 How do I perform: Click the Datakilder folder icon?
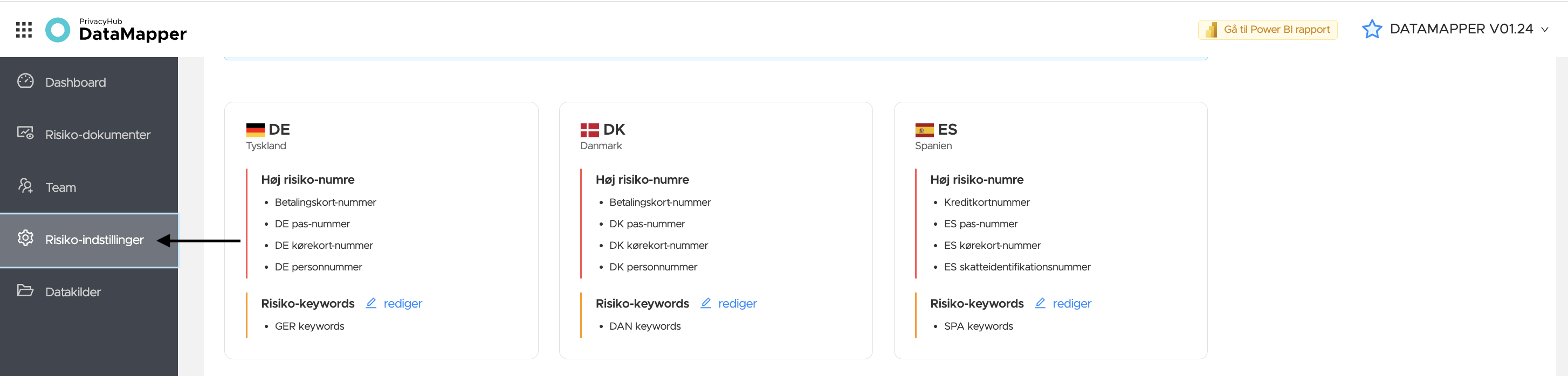(x=25, y=290)
